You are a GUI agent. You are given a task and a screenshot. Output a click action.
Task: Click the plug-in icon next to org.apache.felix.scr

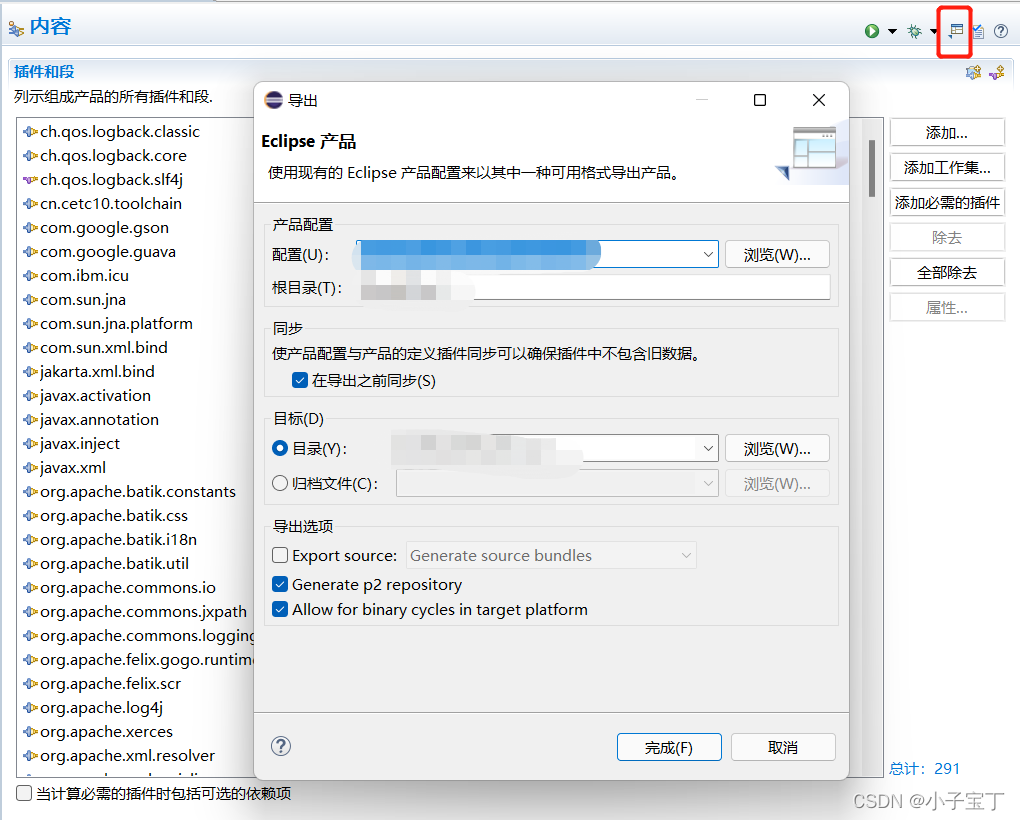[x=31, y=683]
